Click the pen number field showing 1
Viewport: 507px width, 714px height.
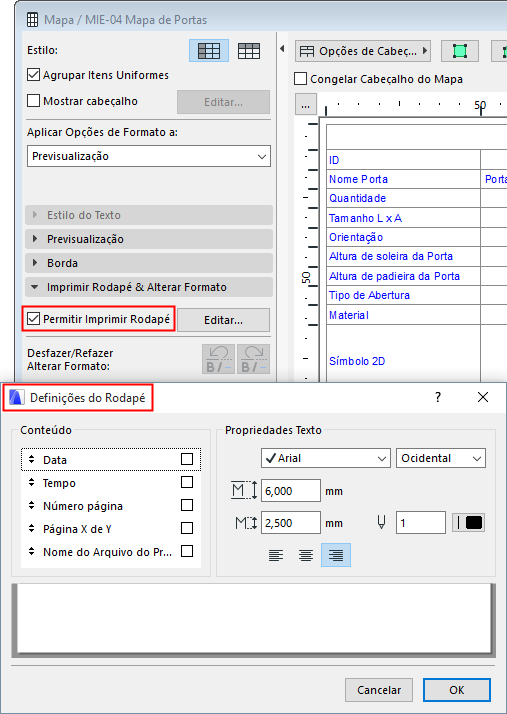click(x=421, y=523)
